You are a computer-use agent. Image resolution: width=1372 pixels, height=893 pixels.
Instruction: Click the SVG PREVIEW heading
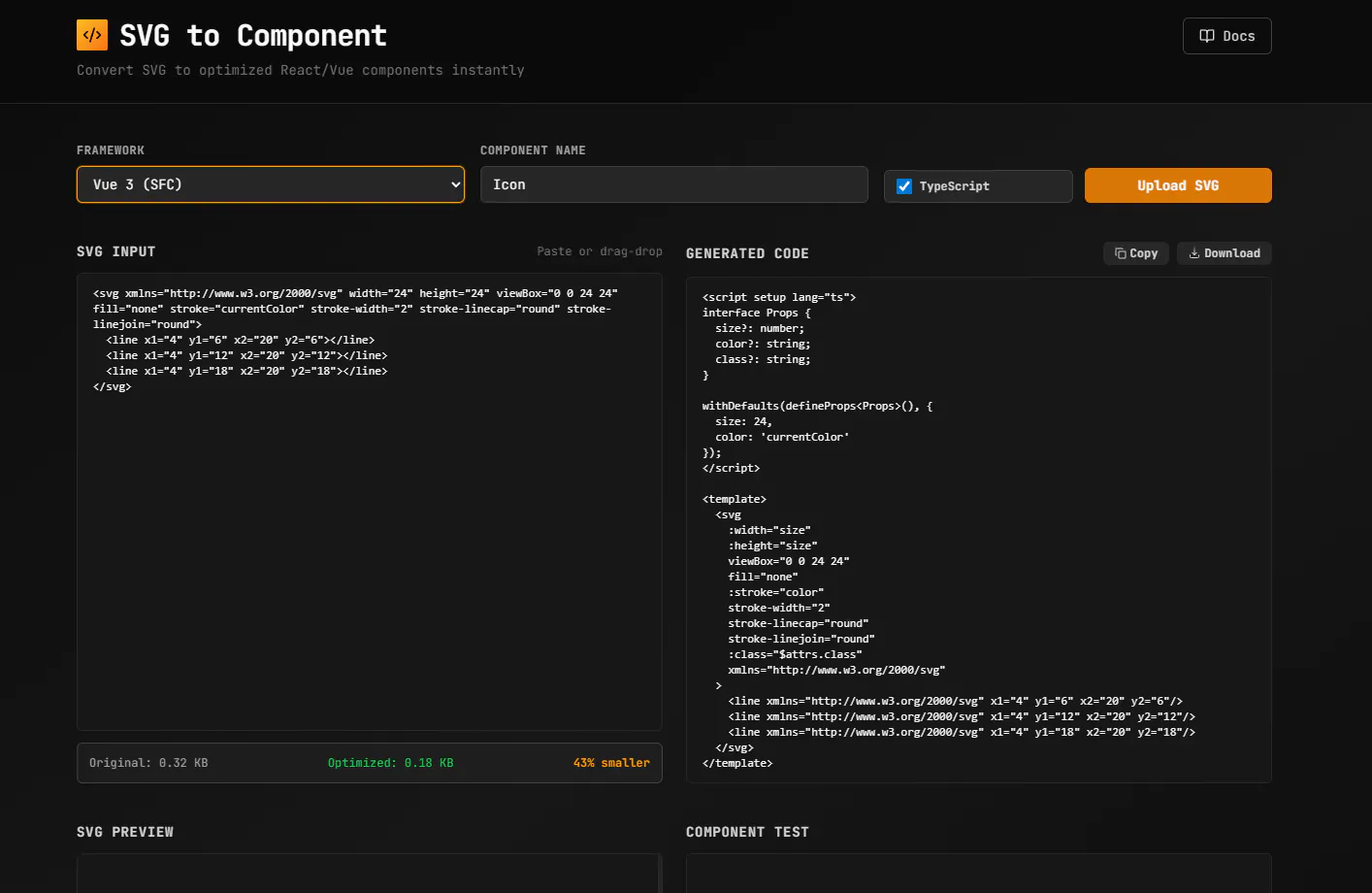tap(125, 832)
